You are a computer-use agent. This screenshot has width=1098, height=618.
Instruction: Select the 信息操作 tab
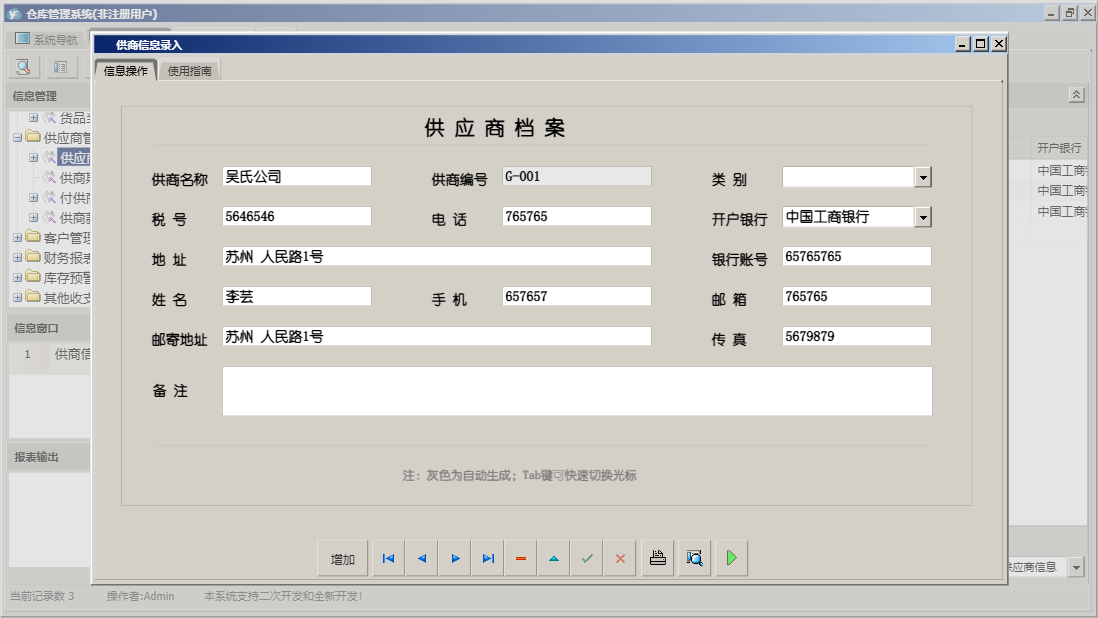click(x=126, y=71)
